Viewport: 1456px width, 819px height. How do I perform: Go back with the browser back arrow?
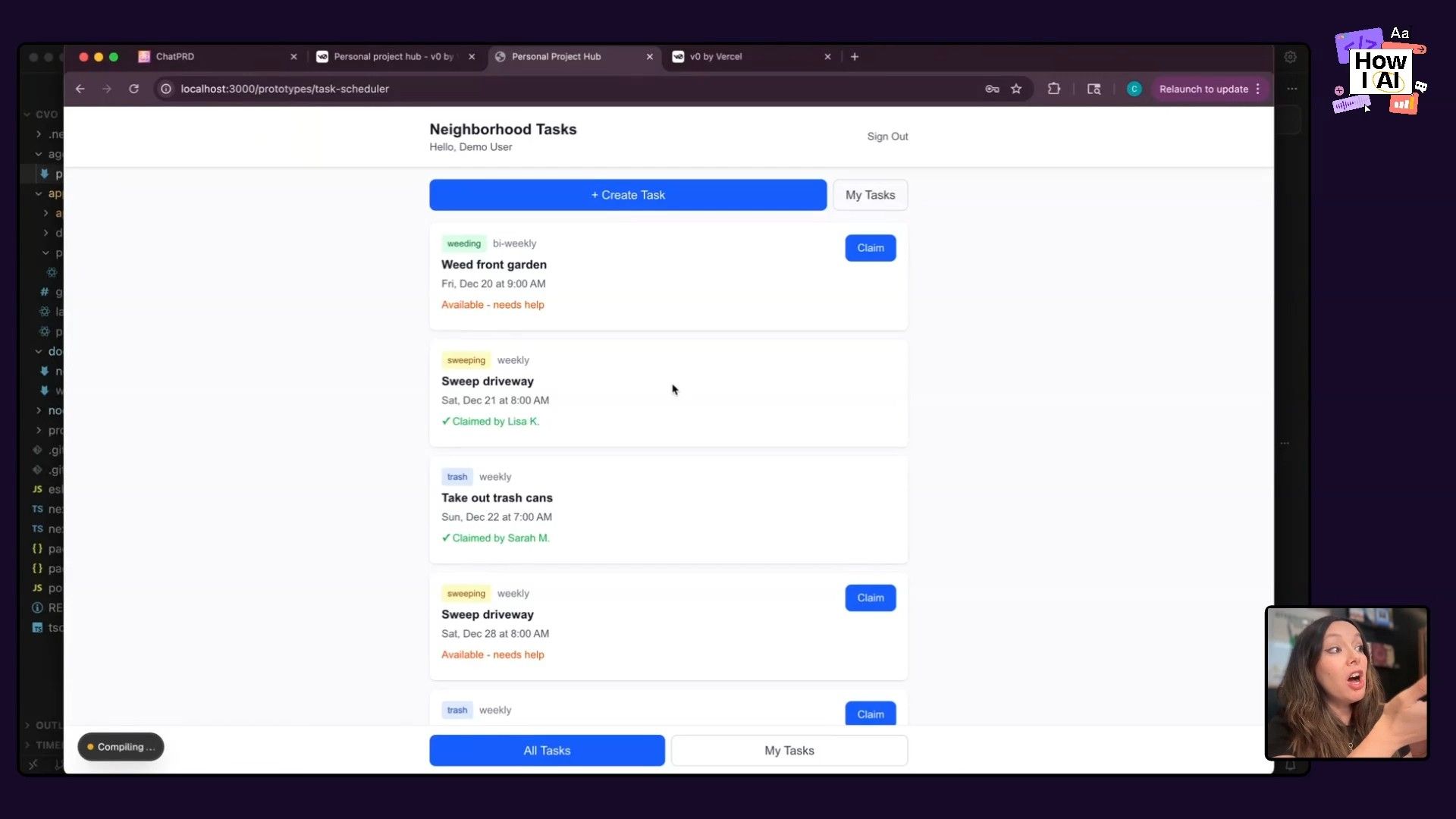(x=80, y=89)
